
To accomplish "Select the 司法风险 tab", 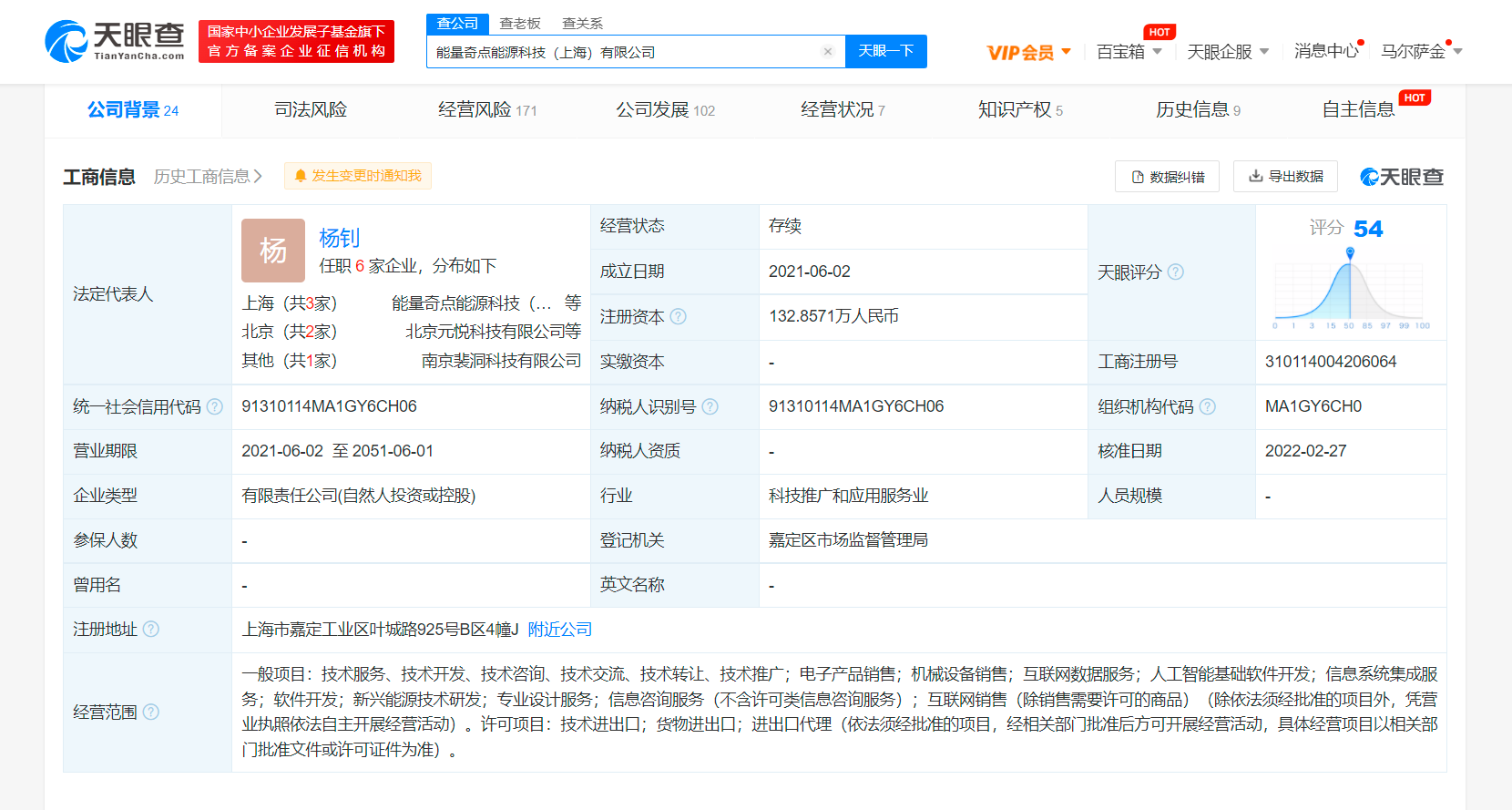I will click(x=311, y=110).
